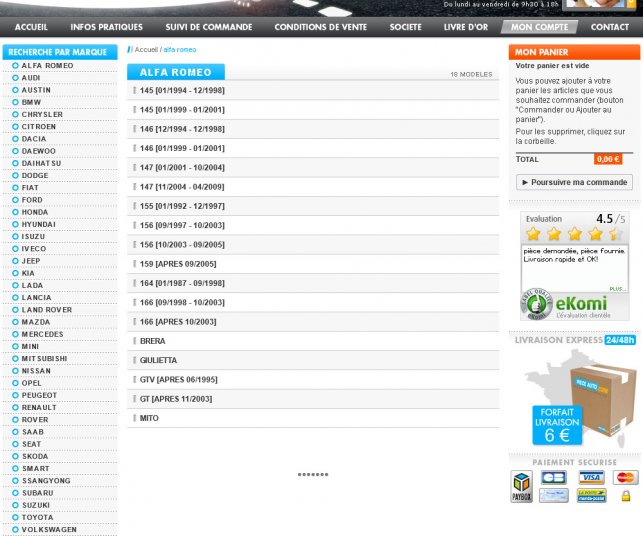
Task: Click Poursuivre ma commande button
Action: tap(574, 182)
